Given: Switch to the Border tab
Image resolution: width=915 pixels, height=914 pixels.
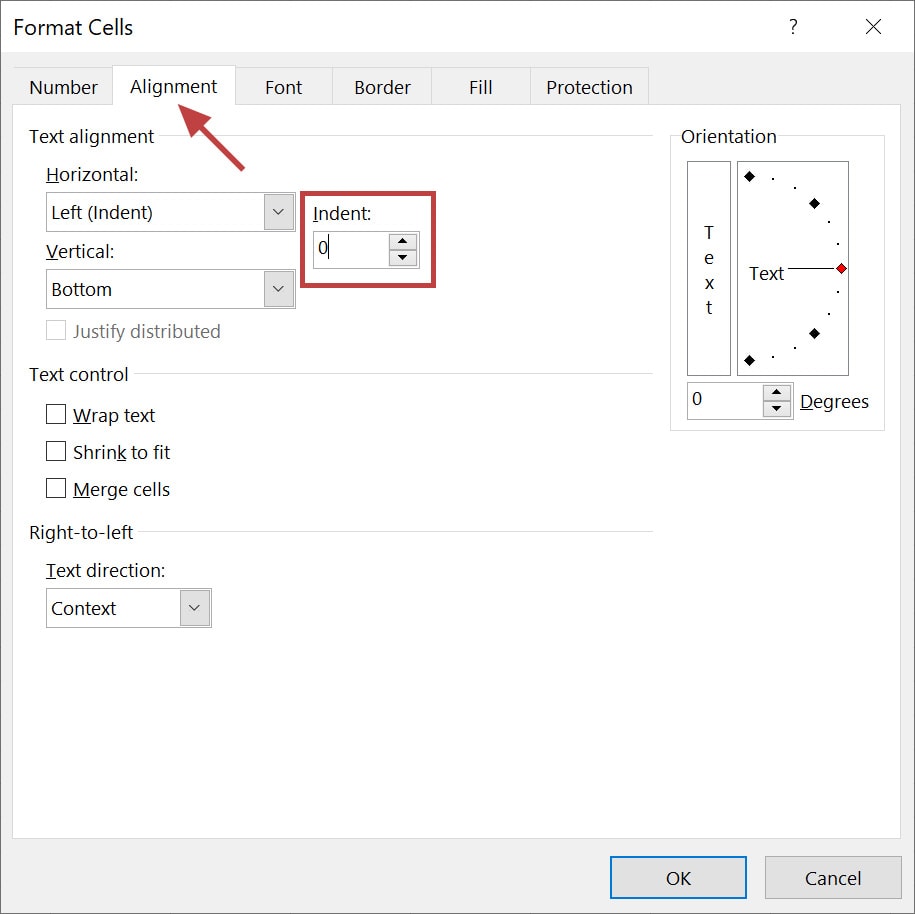Looking at the screenshot, I should pyautogui.click(x=381, y=87).
